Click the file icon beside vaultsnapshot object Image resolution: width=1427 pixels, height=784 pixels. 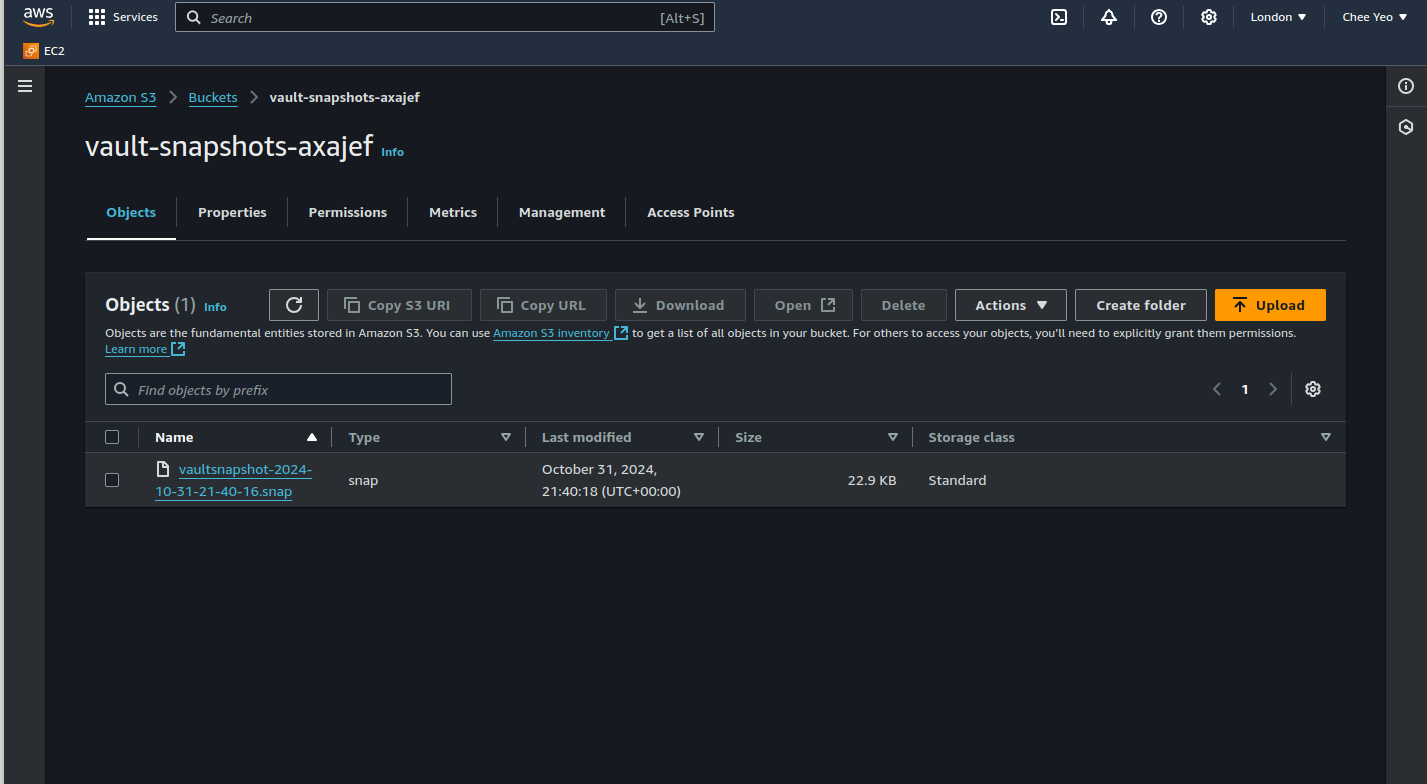(163, 469)
